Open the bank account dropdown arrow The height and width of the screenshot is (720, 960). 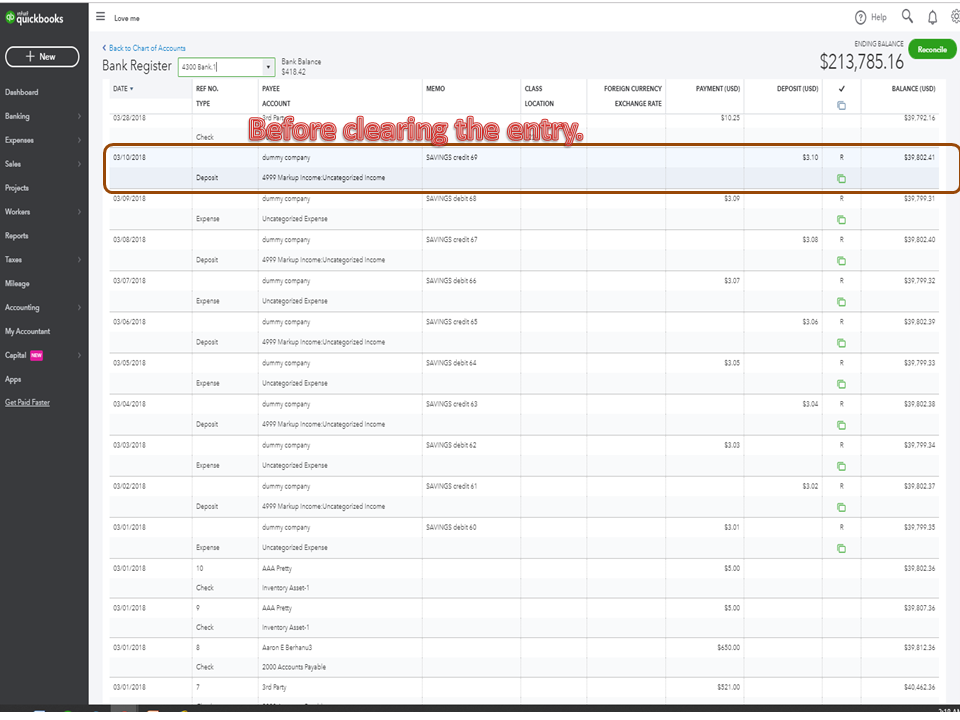point(268,67)
